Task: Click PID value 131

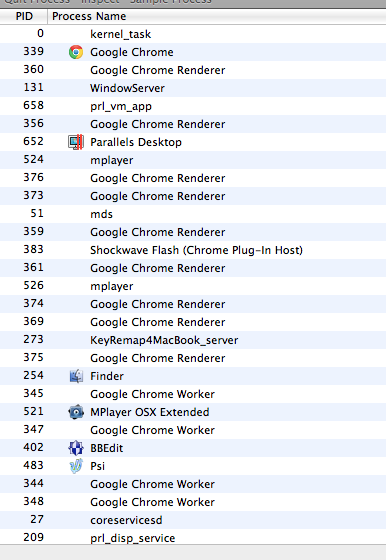Action: (x=34, y=87)
